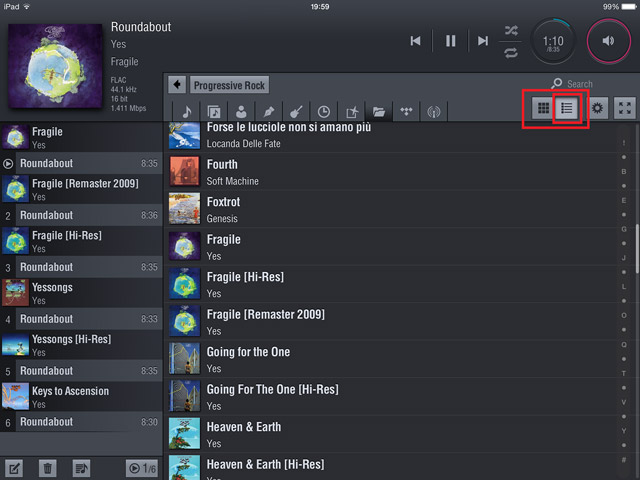Jump to letter T in the alphabet index
This screenshot has height=480, width=640.
[624, 373]
